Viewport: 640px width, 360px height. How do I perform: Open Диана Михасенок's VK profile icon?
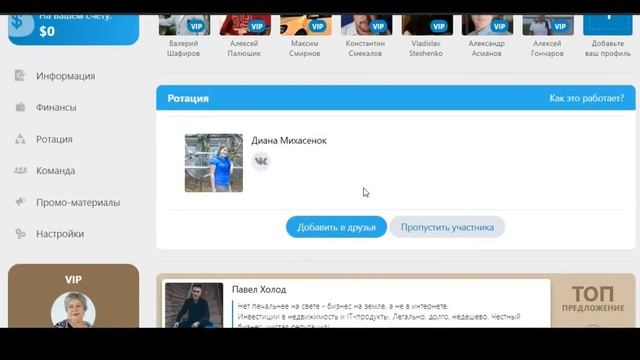click(261, 161)
